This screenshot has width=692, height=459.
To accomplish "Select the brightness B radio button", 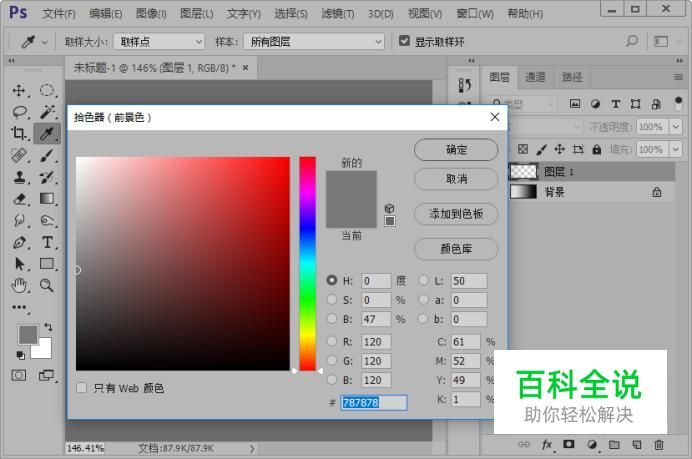I will click(332, 319).
